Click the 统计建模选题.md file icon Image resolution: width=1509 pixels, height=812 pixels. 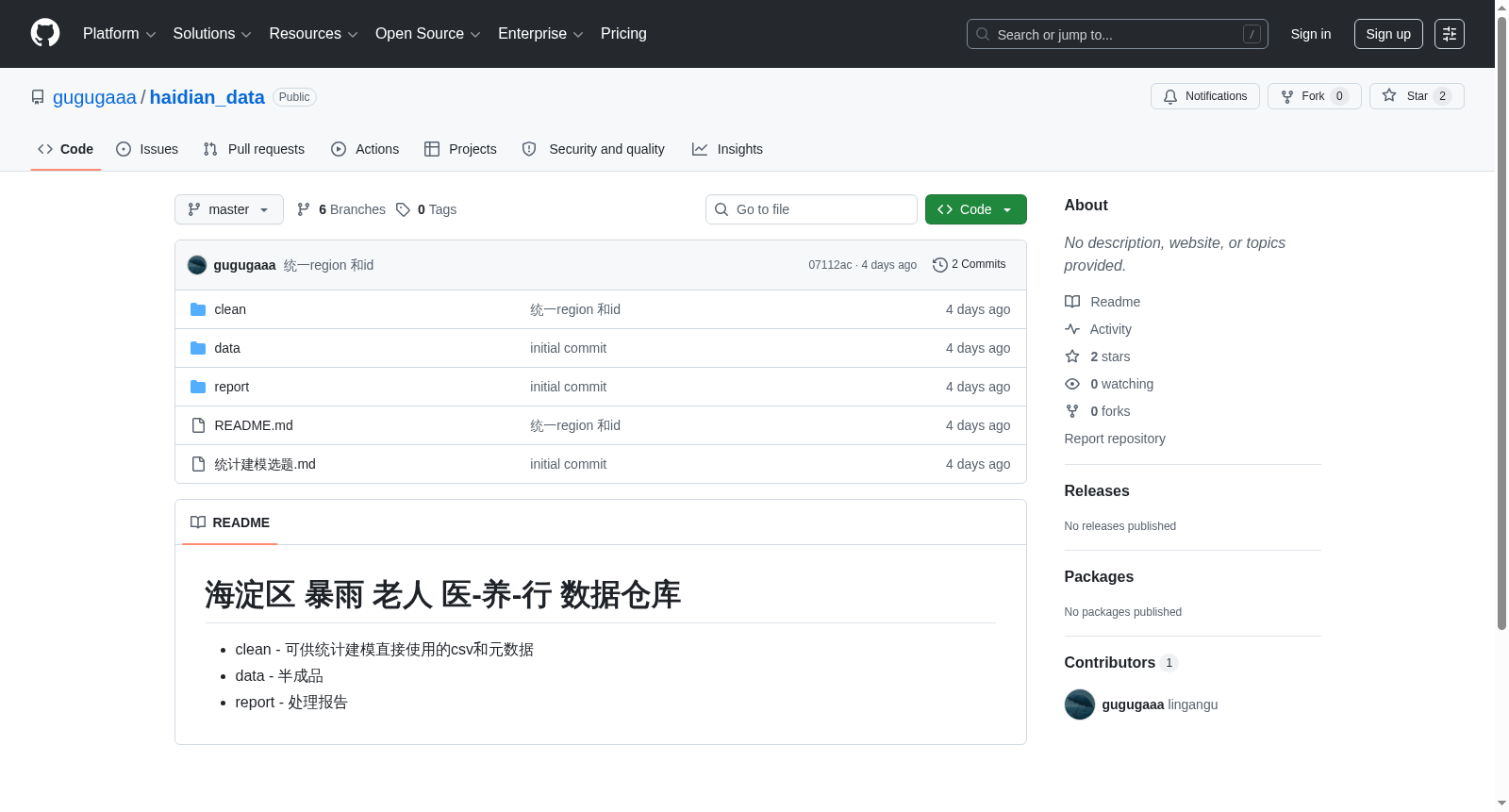(x=198, y=464)
